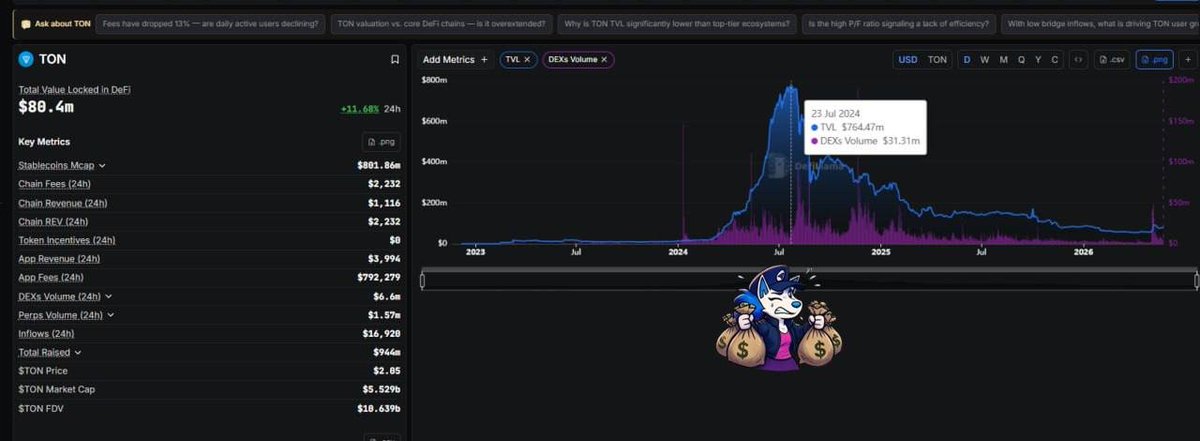The image size is (1200, 441).
Task: Click the $TON Market Cap row label
Action: tap(57, 389)
